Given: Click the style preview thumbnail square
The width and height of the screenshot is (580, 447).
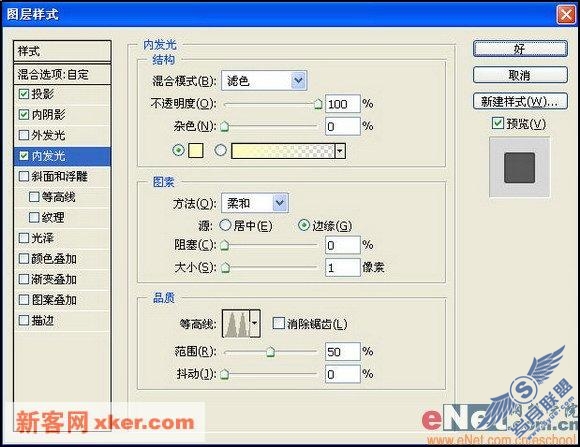Looking at the screenshot, I should [x=519, y=168].
